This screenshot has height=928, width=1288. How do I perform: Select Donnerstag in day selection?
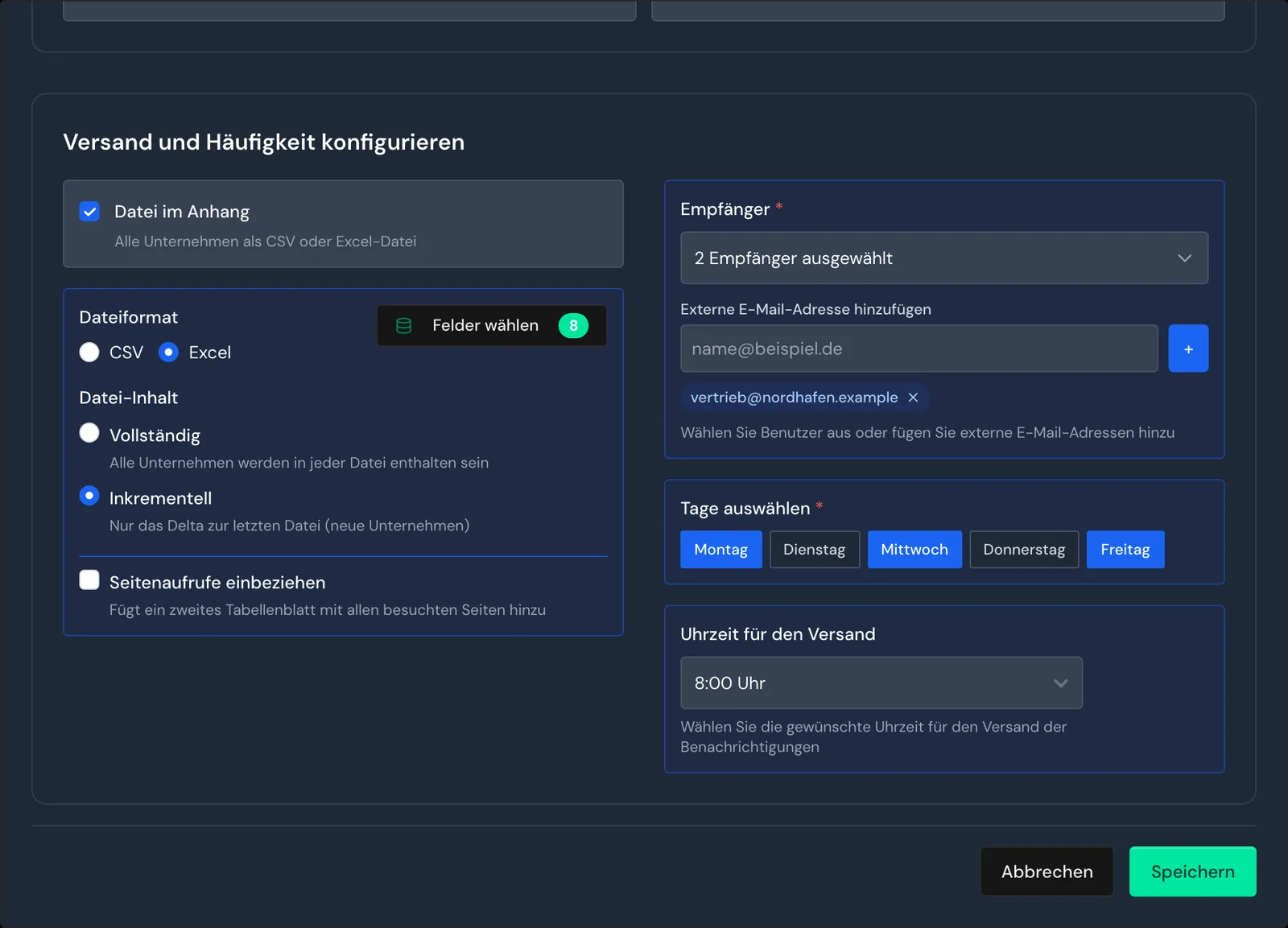pos(1024,550)
